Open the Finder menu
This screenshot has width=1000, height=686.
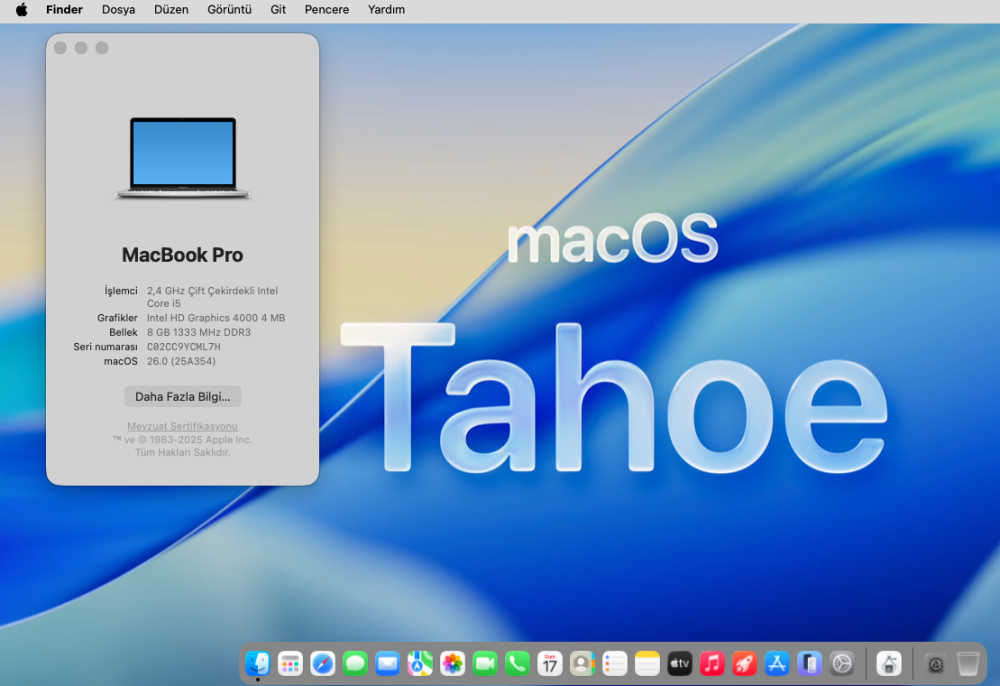point(64,10)
